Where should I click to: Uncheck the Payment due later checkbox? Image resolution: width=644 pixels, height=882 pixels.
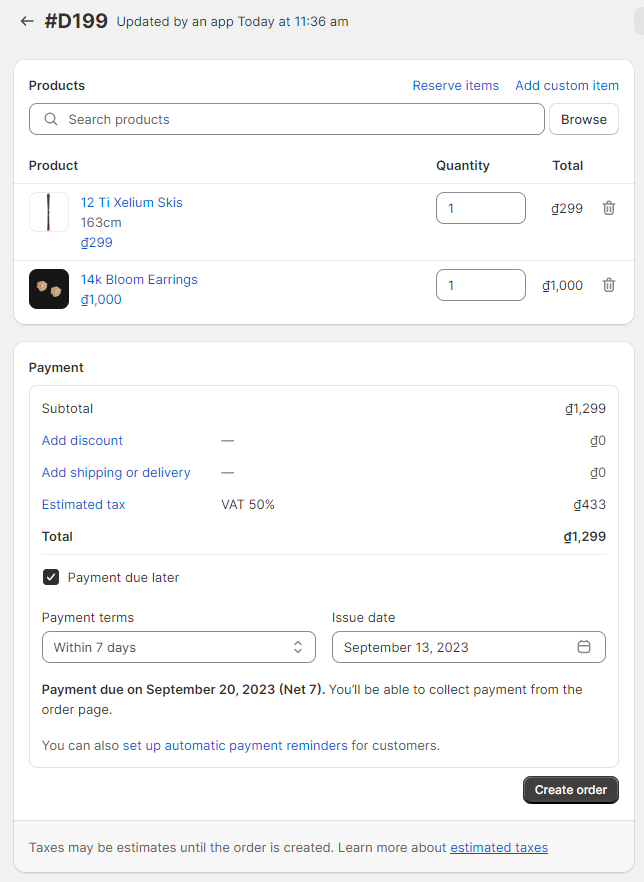(51, 577)
